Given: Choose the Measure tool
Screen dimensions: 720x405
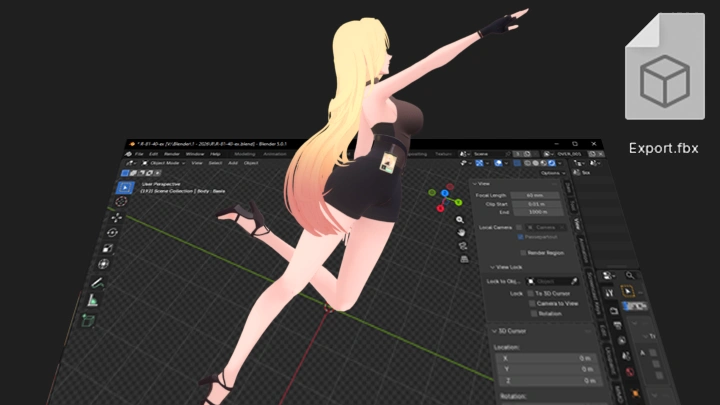Looking at the screenshot, I should pyautogui.click(x=93, y=300).
